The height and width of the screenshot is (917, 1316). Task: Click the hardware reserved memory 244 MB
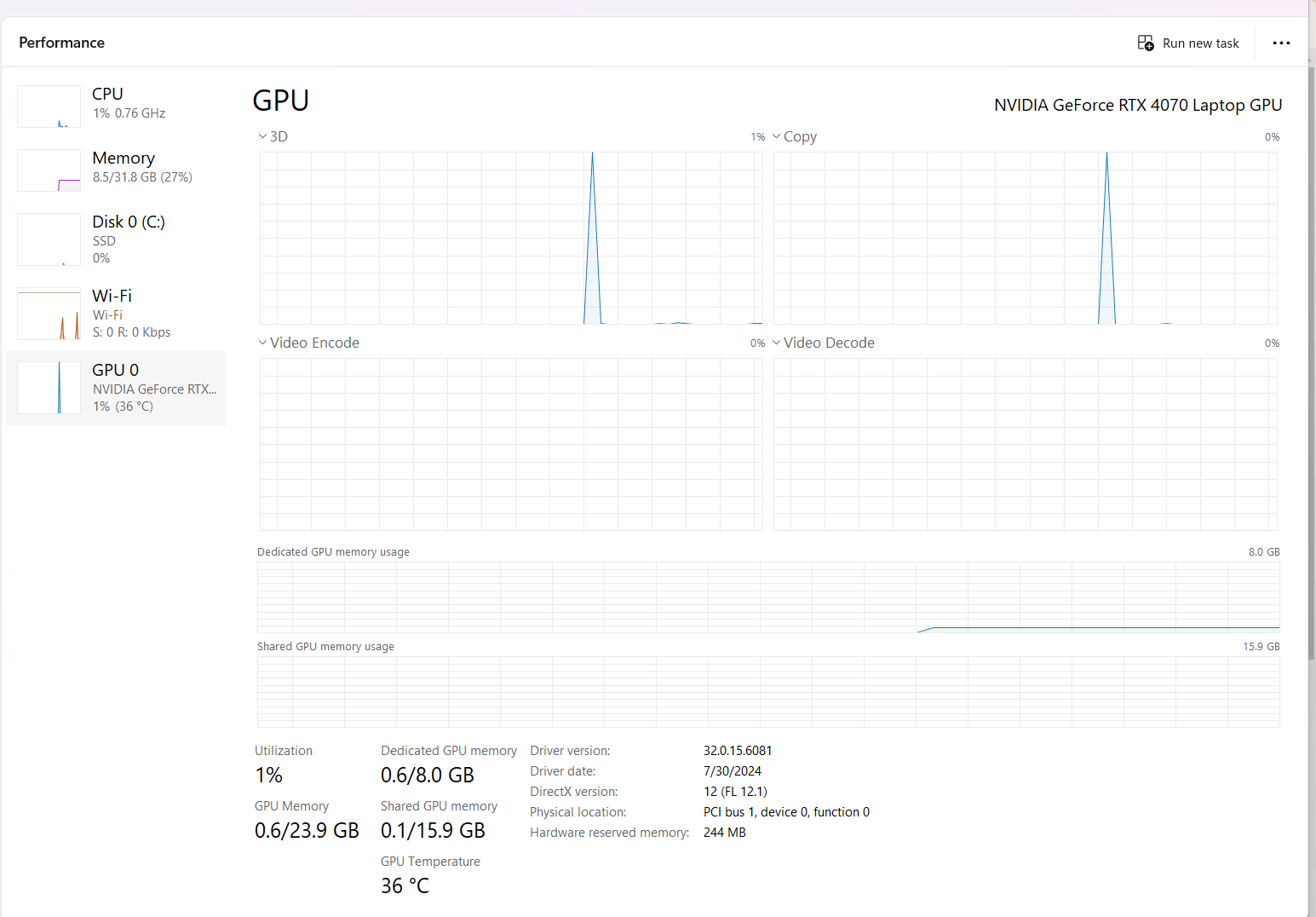tap(725, 833)
